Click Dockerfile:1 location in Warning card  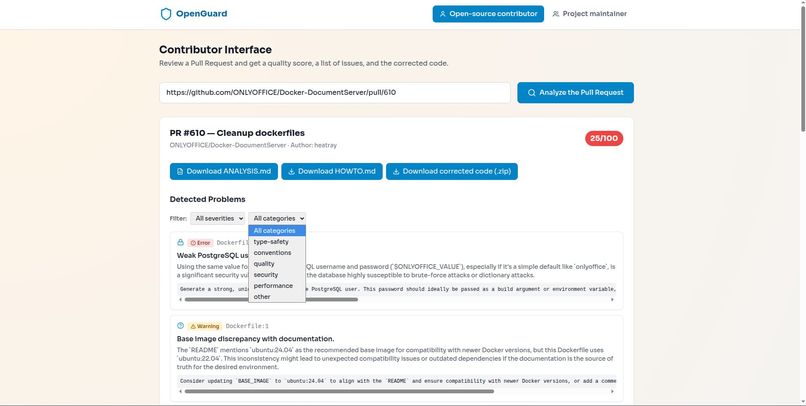(x=247, y=326)
